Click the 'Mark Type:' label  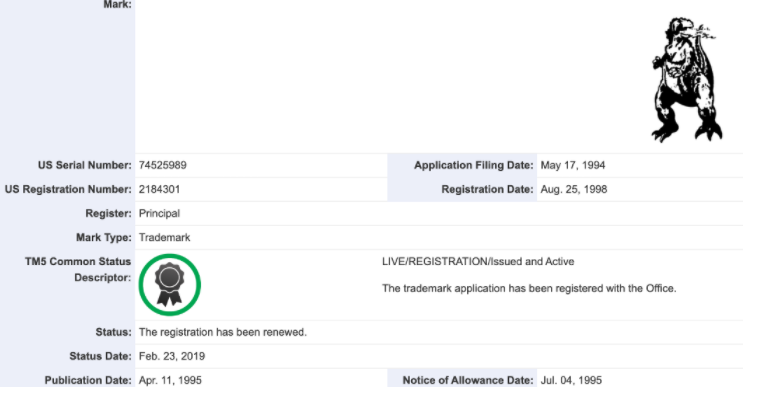click(104, 238)
